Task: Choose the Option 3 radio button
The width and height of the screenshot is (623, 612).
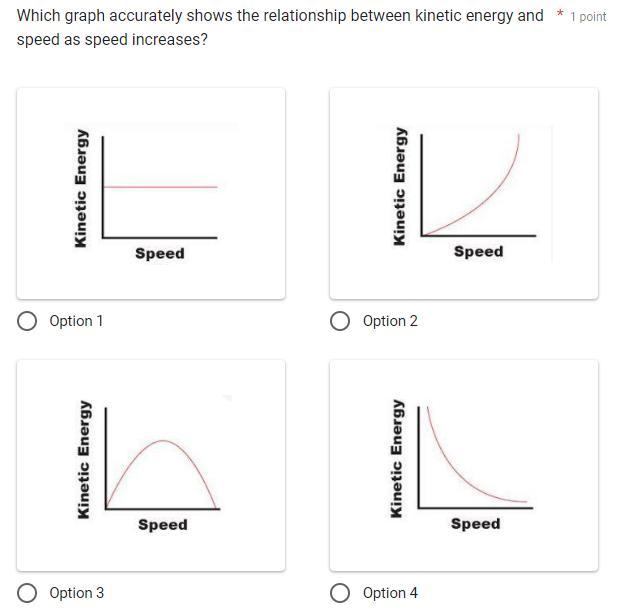Action: (27, 593)
